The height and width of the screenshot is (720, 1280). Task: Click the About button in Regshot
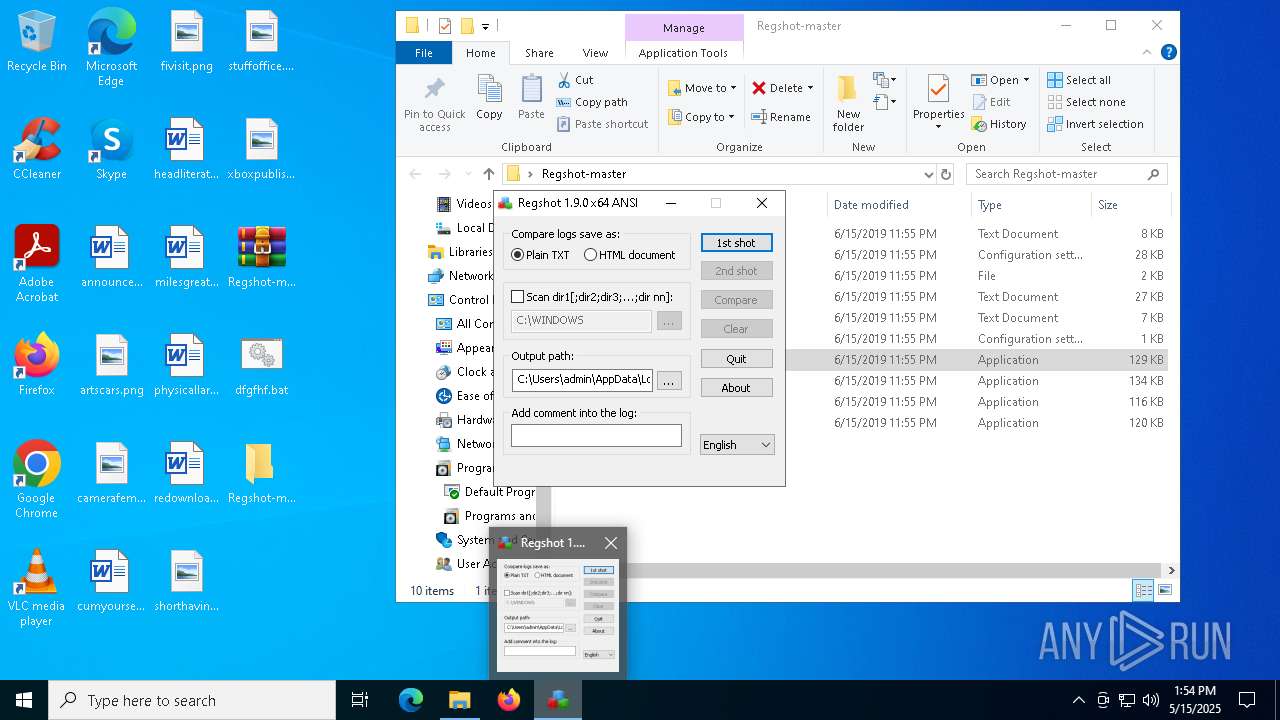tap(736, 388)
